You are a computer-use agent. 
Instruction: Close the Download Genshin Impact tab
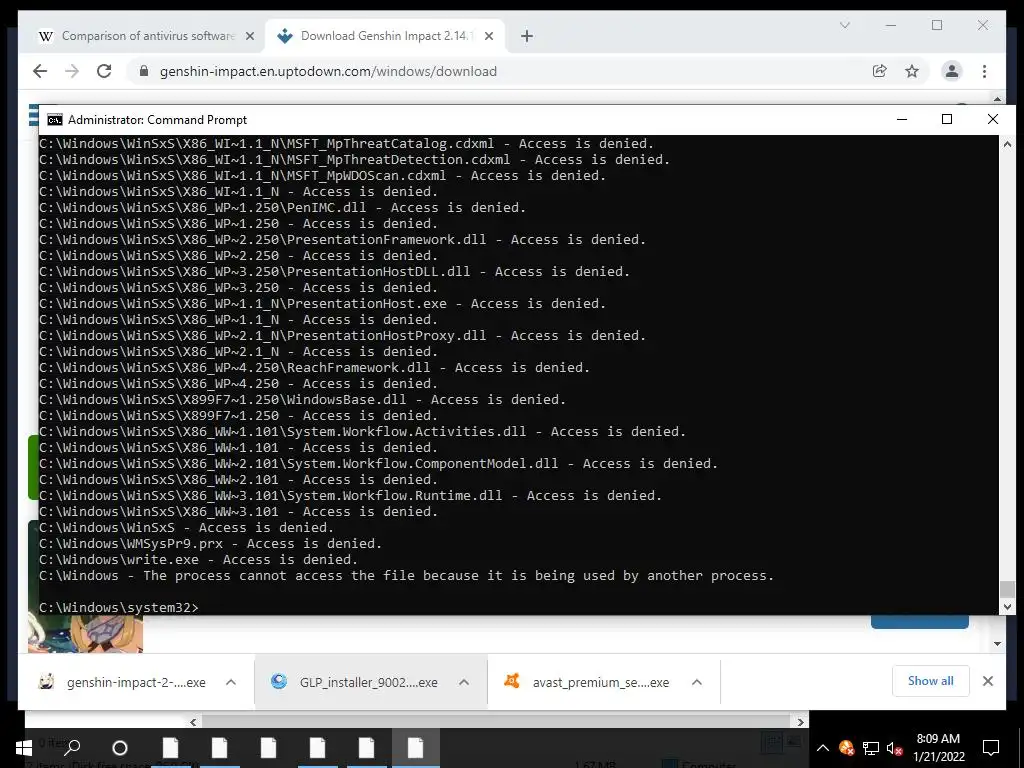point(488,37)
